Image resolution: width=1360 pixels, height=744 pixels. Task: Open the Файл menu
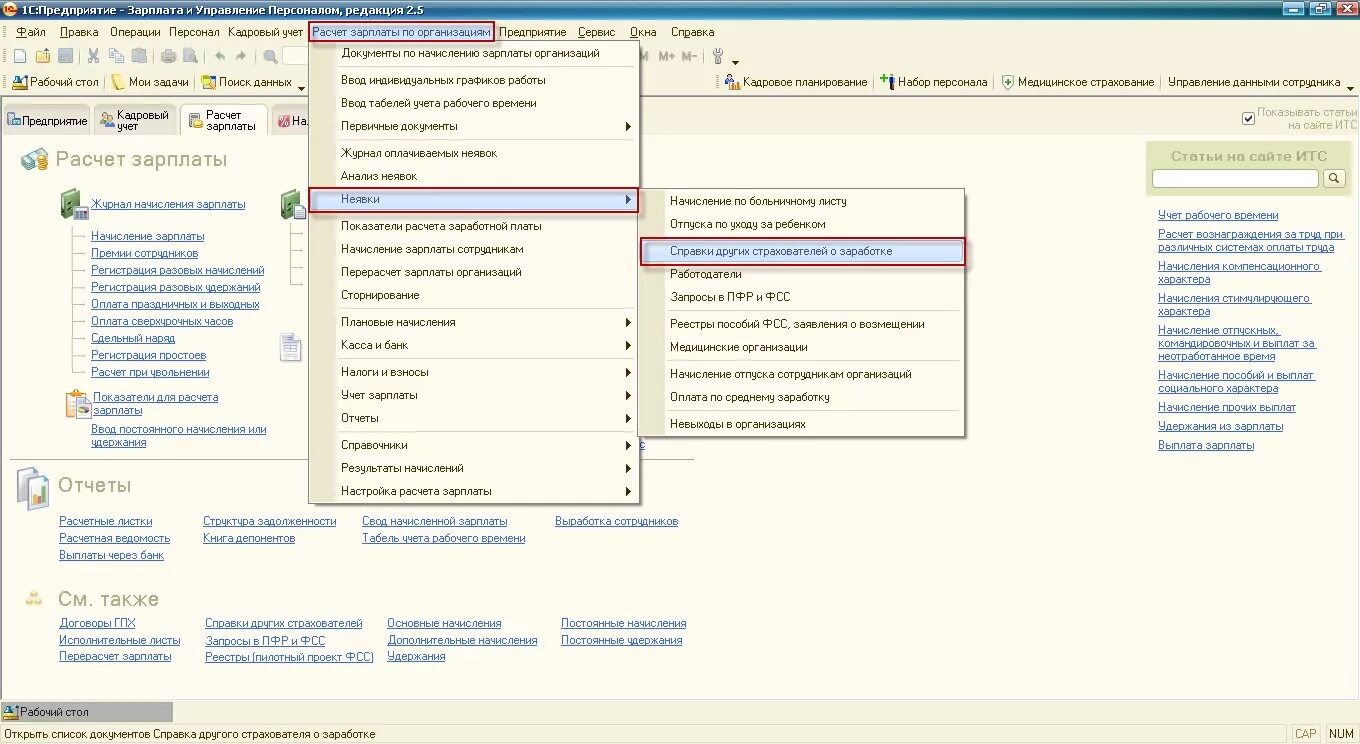31,32
